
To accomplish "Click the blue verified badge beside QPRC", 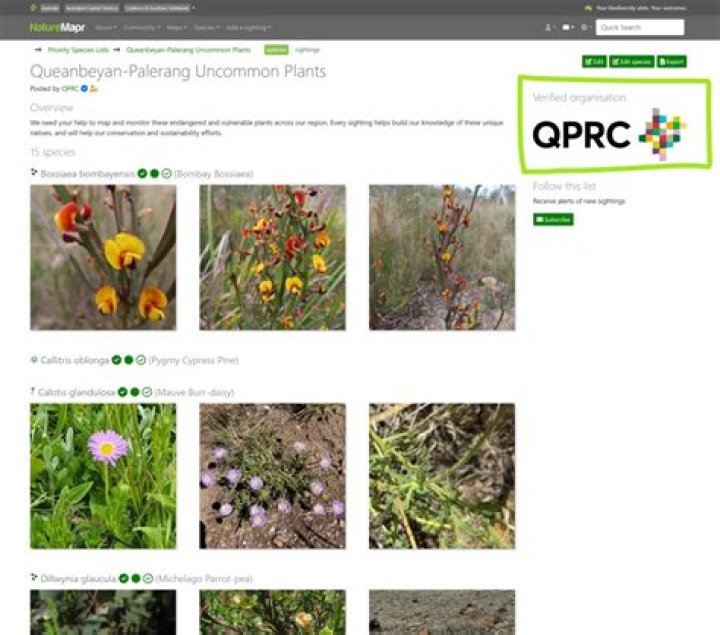I will coord(84,89).
